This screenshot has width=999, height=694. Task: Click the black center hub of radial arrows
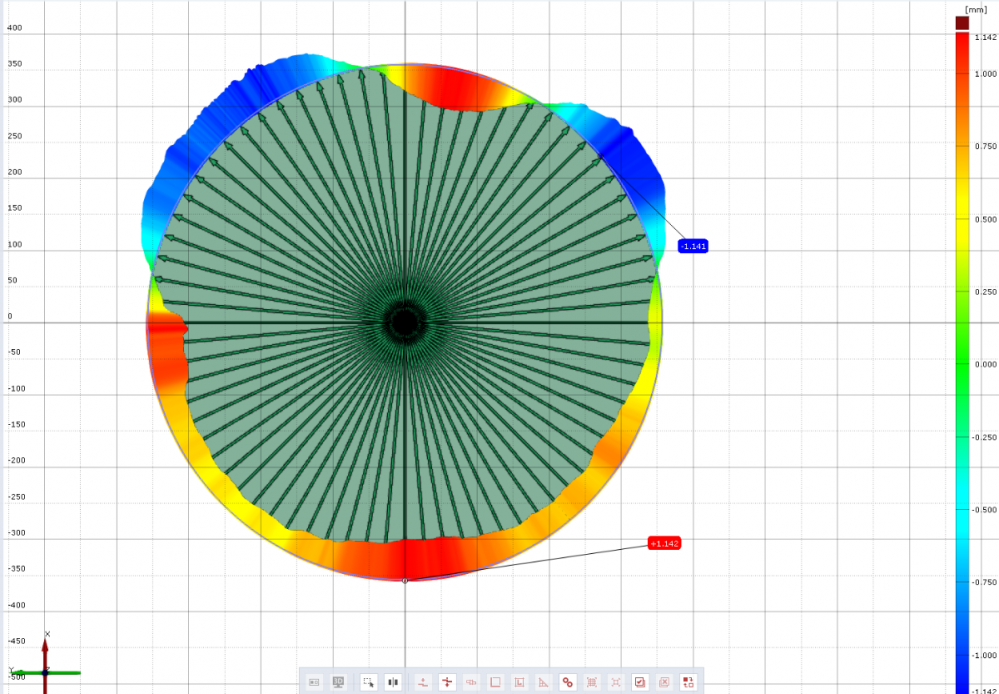(x=405, y=322)
